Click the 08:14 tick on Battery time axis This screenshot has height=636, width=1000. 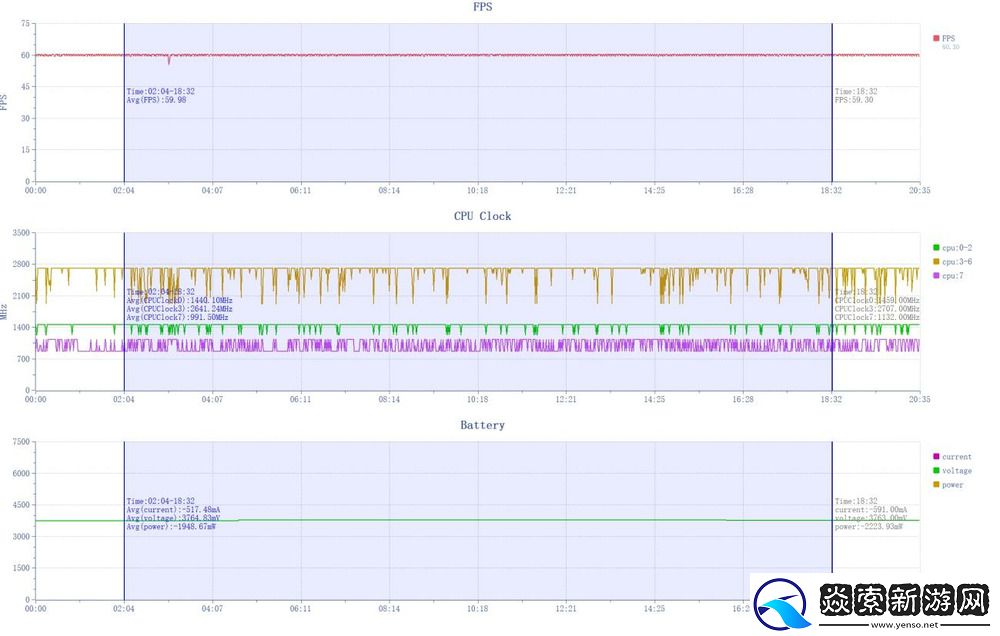click(389, 607)
